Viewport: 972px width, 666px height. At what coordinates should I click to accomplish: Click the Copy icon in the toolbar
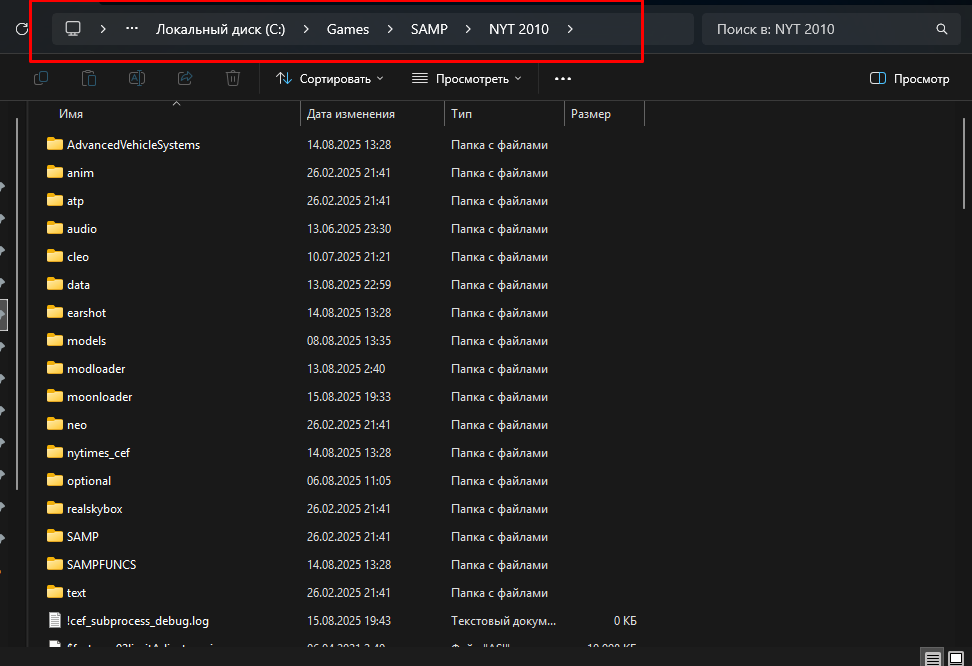[41, 78]
